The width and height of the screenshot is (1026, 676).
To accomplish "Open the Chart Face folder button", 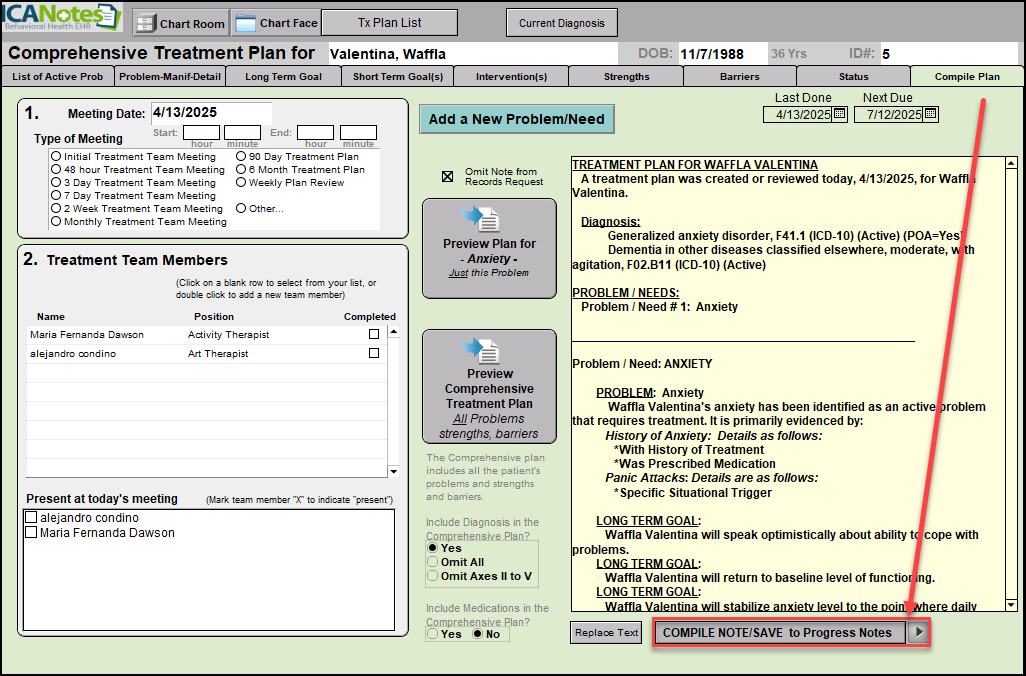I will tap(275, 23).
